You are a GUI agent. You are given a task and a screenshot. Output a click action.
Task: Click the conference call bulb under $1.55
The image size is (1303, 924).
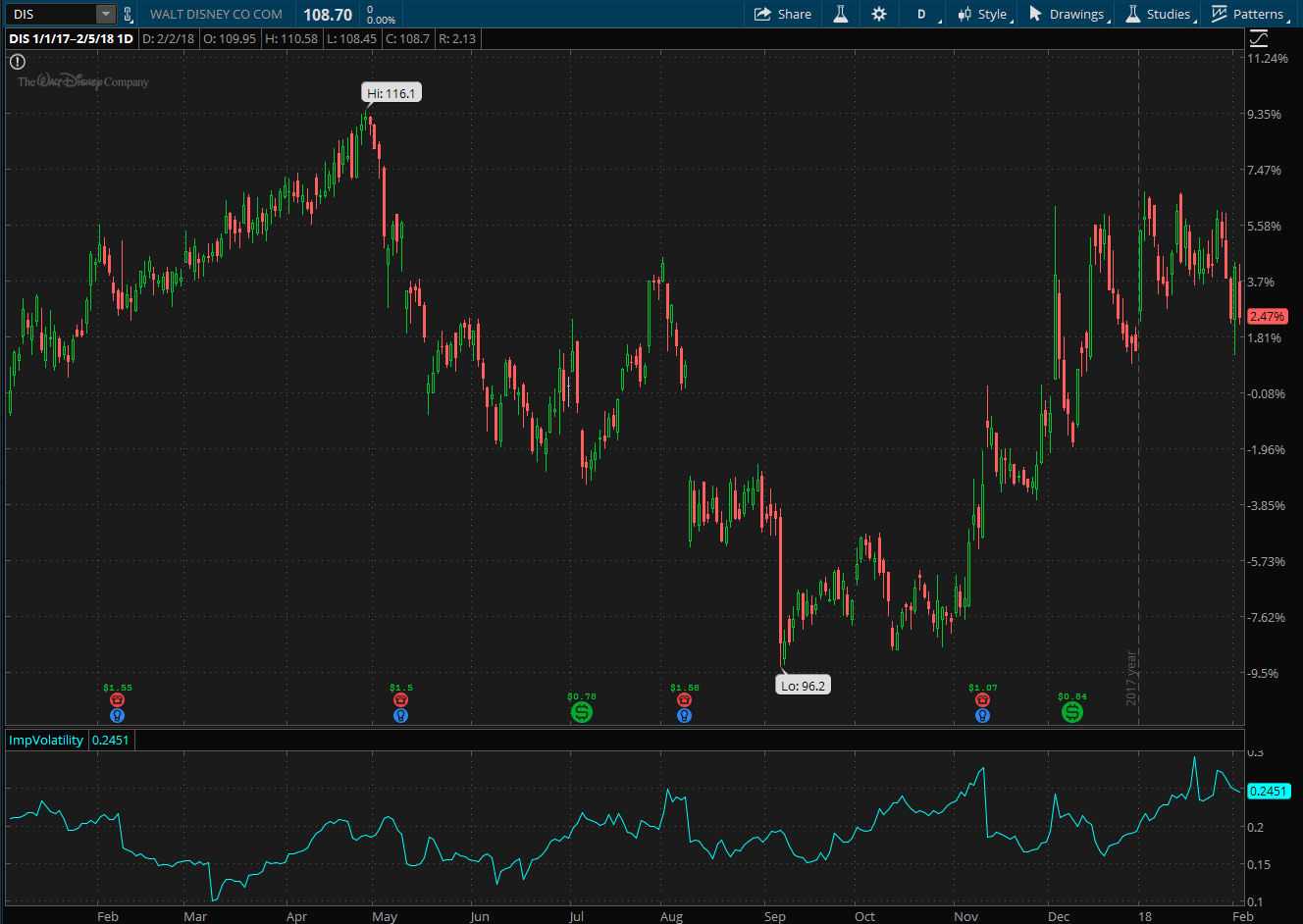point(118,715)
